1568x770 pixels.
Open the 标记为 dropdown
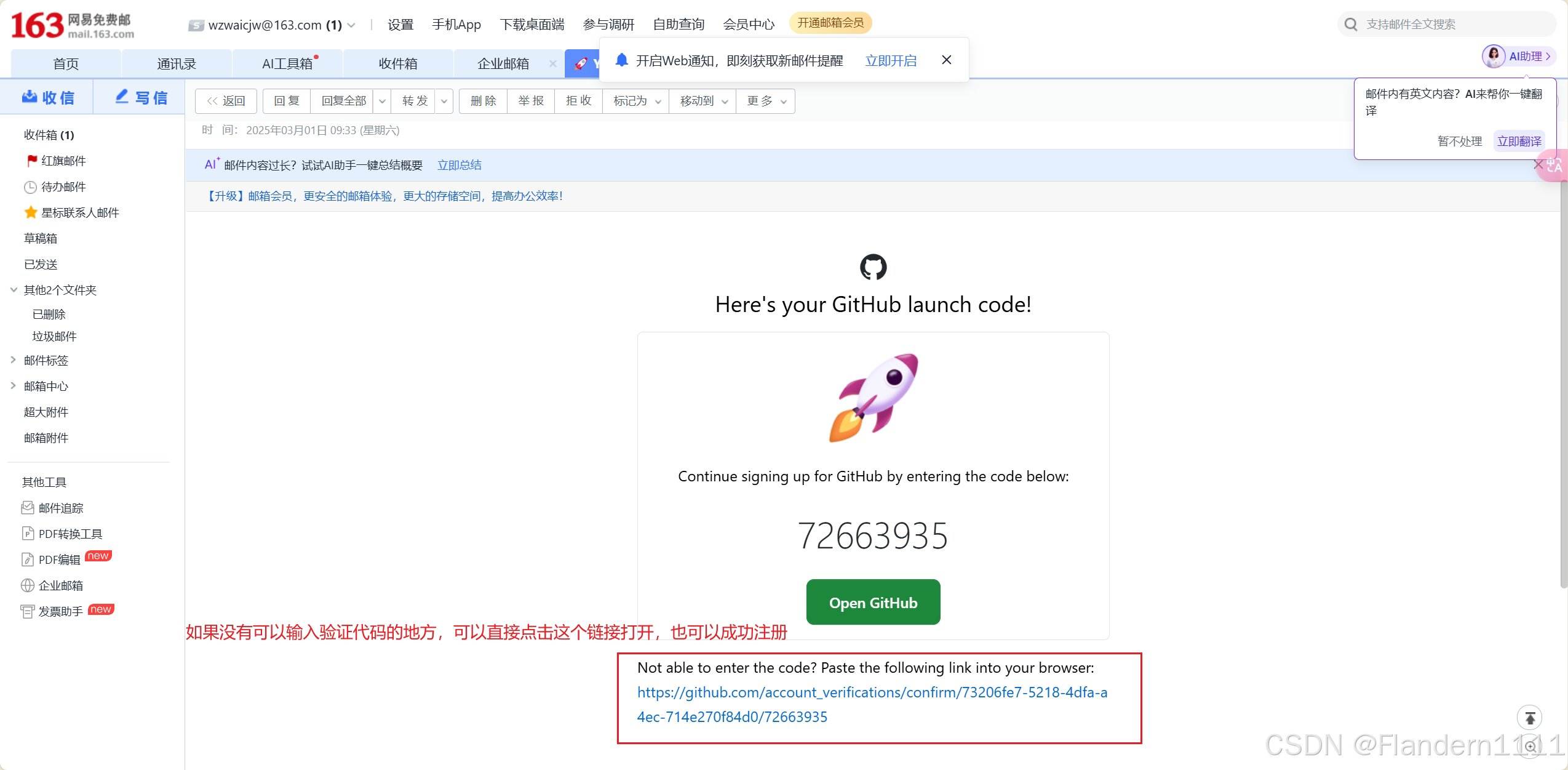pyautogui.click(x=637, y=101)
